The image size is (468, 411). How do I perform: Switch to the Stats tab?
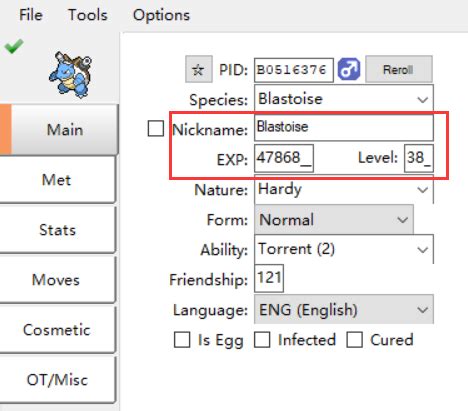tap(57, 230)
